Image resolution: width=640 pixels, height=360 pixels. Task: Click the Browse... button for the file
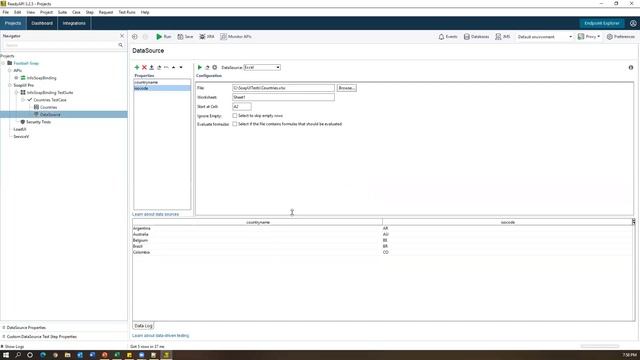pyautogui.click(x=347, y=88)
